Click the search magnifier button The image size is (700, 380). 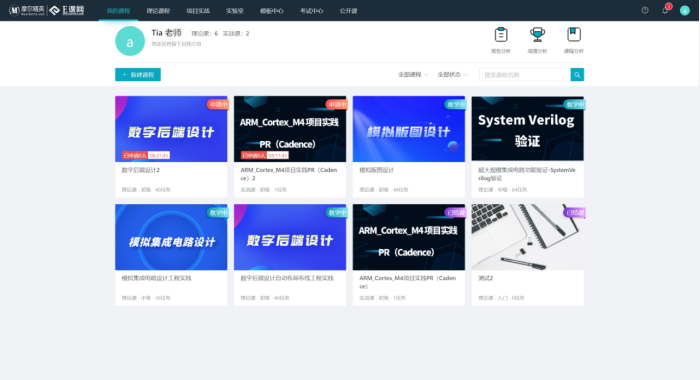click(577, 75)
